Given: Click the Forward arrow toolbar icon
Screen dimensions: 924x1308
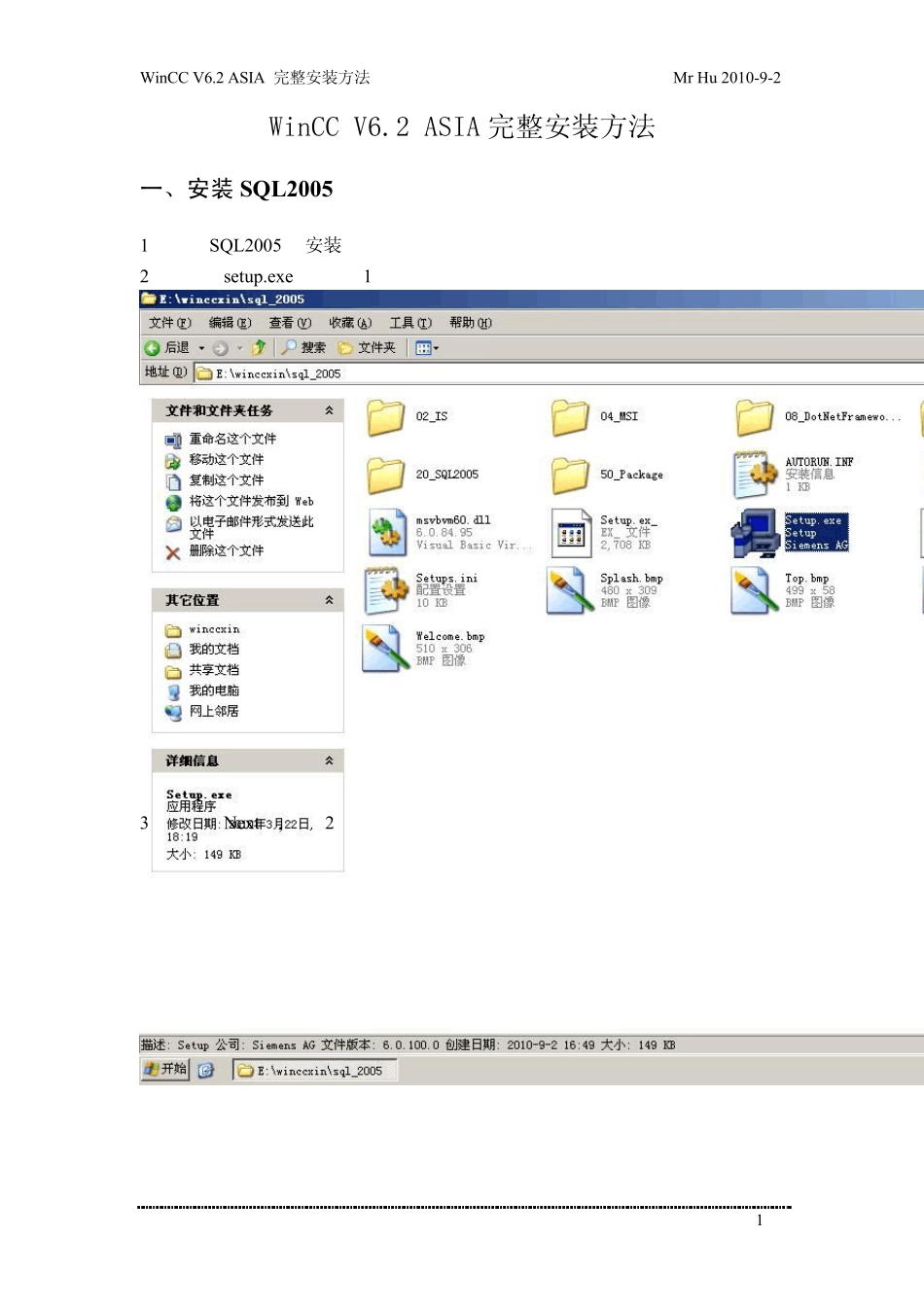Looking at the screenshot, I should click(x=220, y=348).
